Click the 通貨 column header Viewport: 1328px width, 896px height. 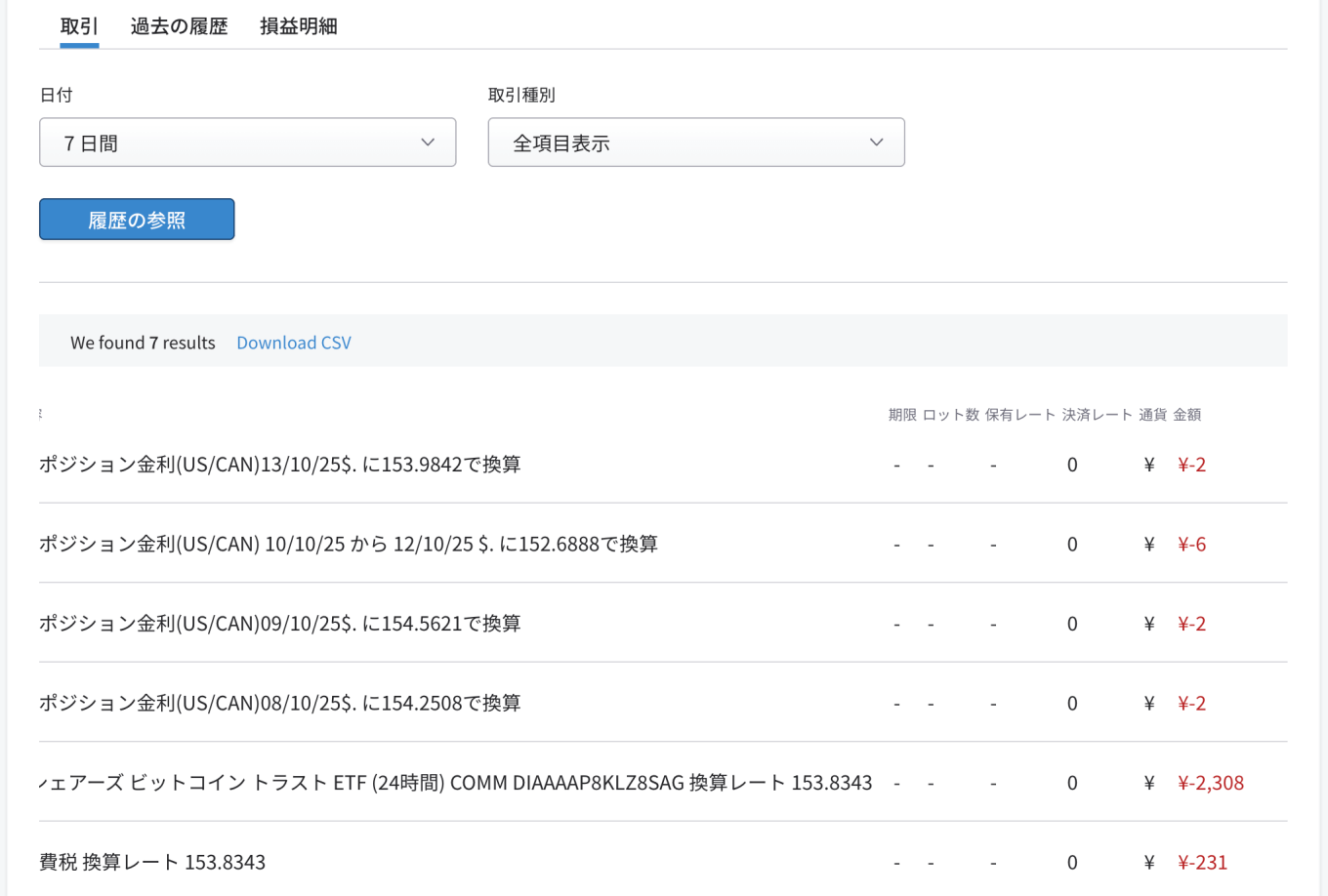1152,415
